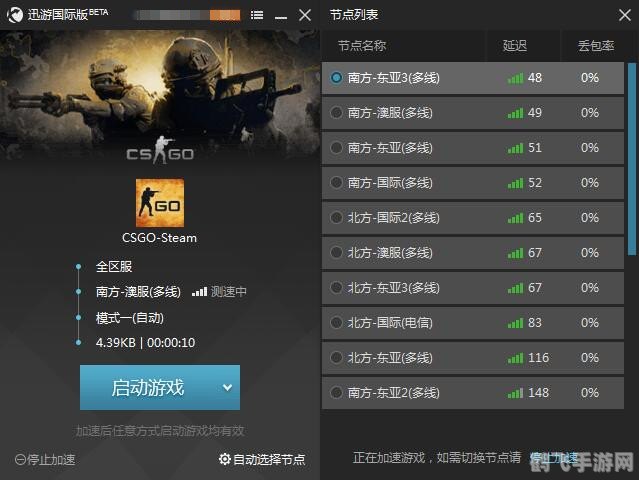Select radio for 南方-东亚(多线)
This screenshot has width=639, height=480.
point(336,148)
